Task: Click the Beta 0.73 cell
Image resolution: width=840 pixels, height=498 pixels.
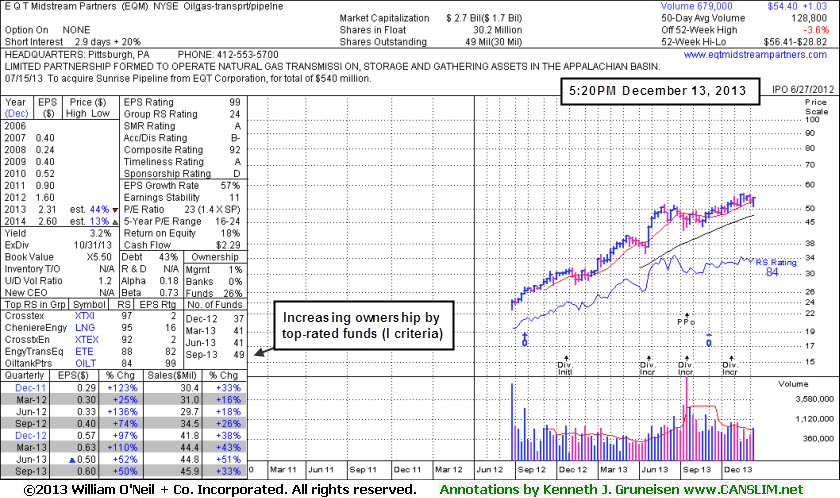Action: (x=151, y=292)
